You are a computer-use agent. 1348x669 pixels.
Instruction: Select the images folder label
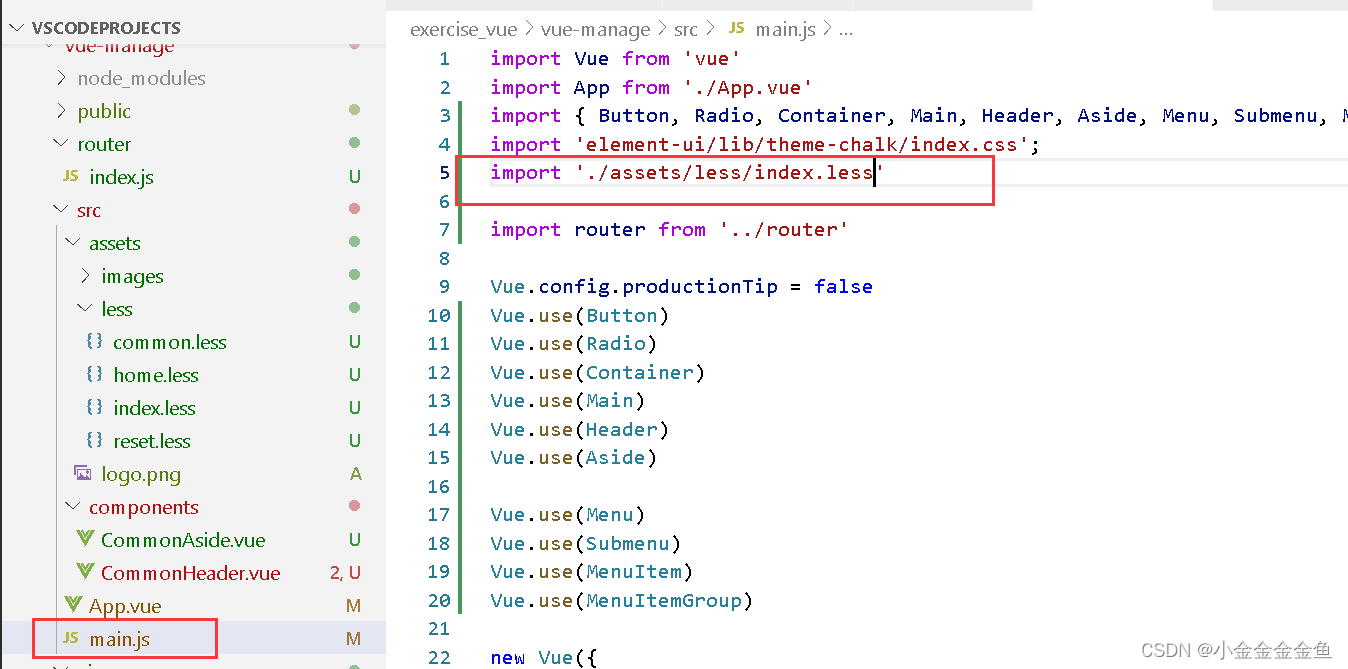132,276
